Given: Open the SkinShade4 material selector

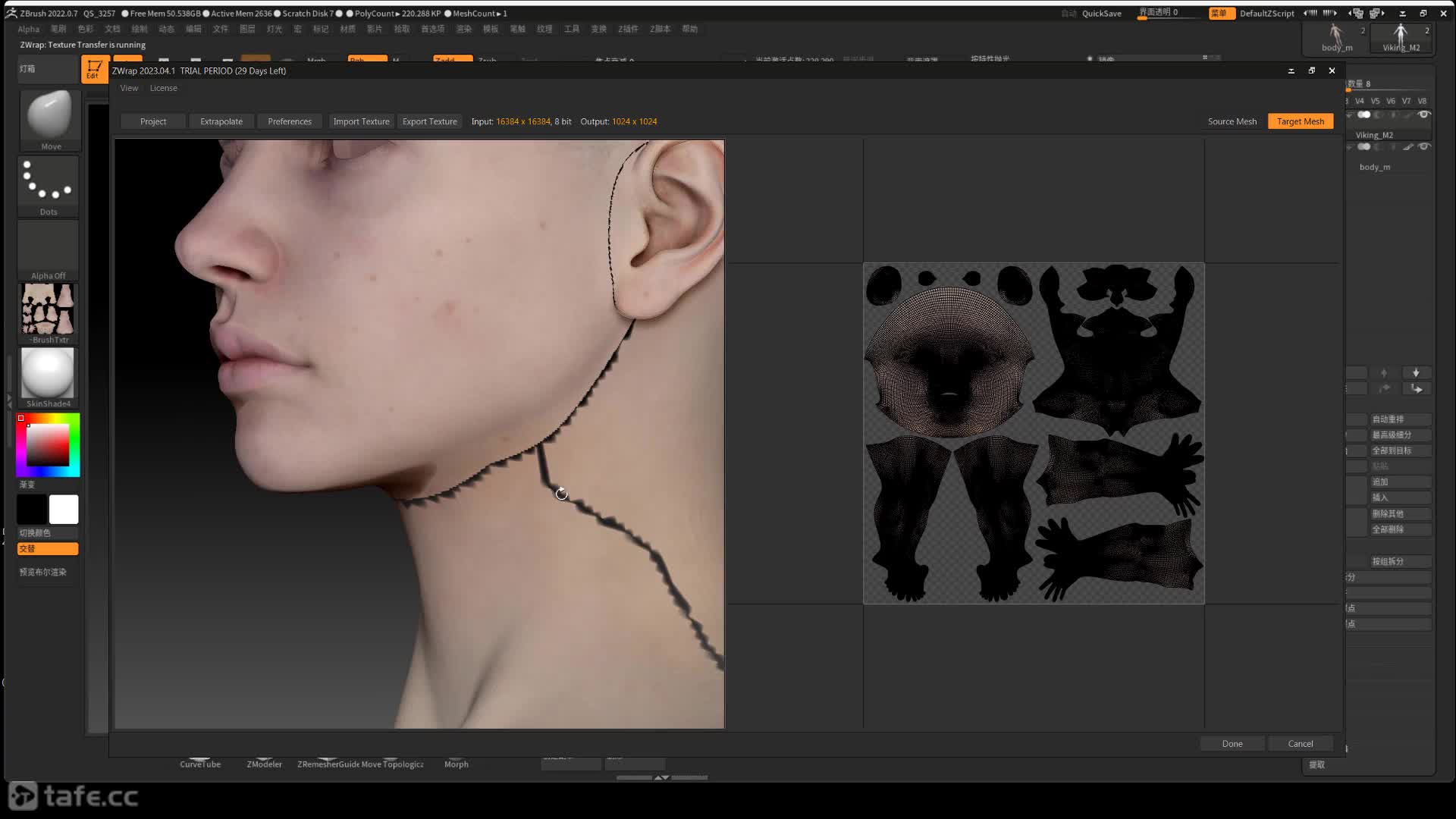Looking at the screenshot, I should (x=49, y=378).
